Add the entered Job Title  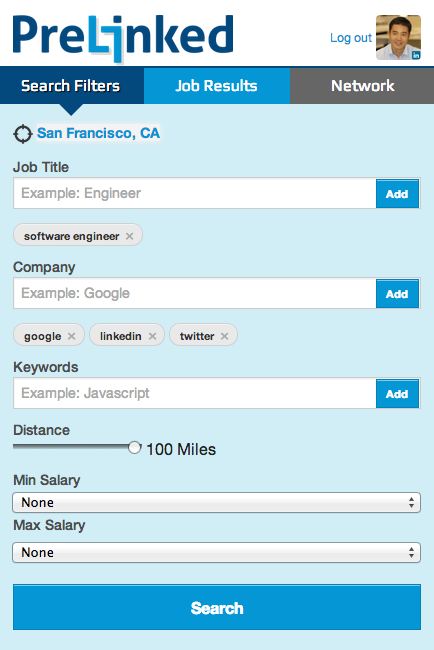397,194
